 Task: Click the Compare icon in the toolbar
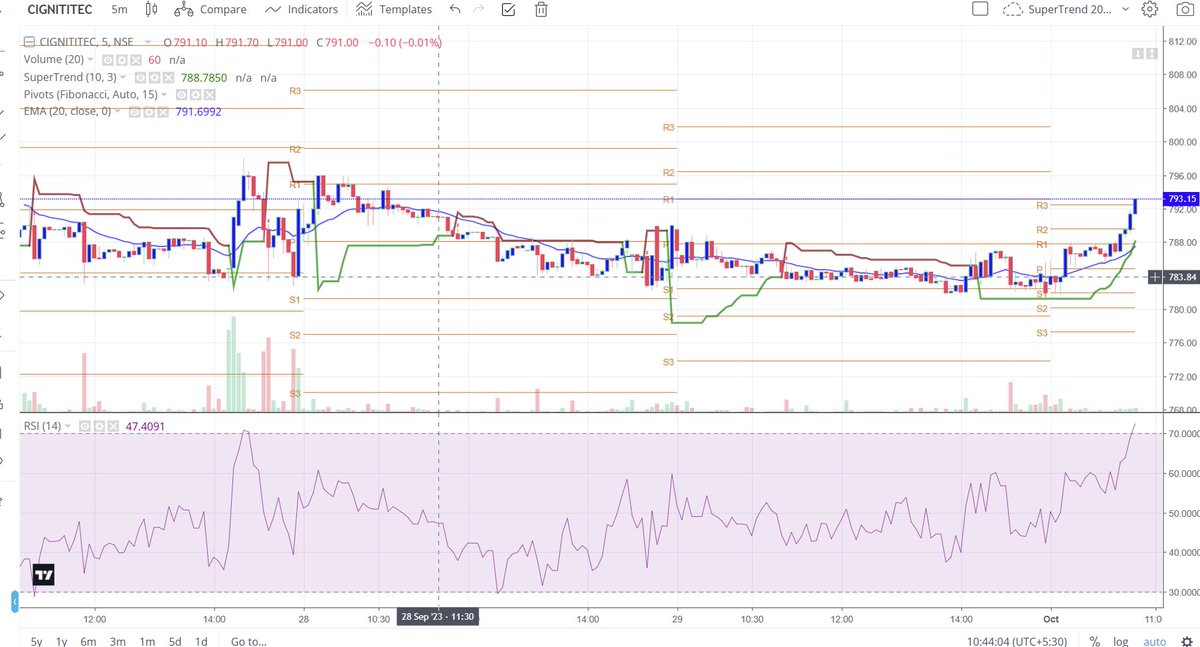point(183,10)
